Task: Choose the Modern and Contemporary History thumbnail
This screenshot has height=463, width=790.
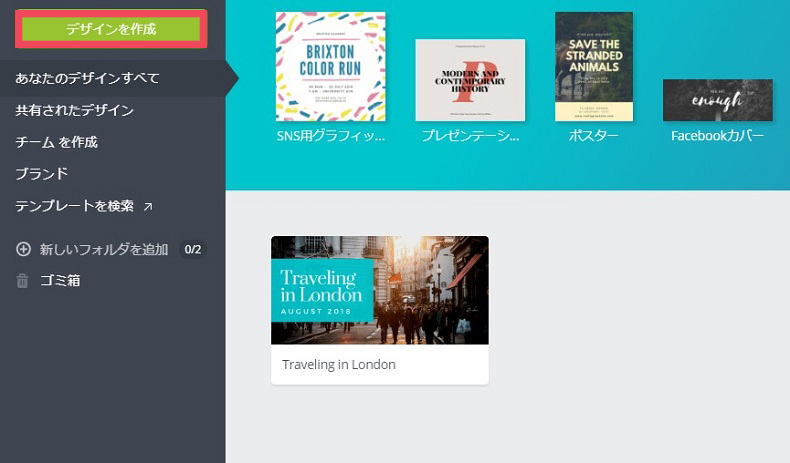Action: (470, 80)
